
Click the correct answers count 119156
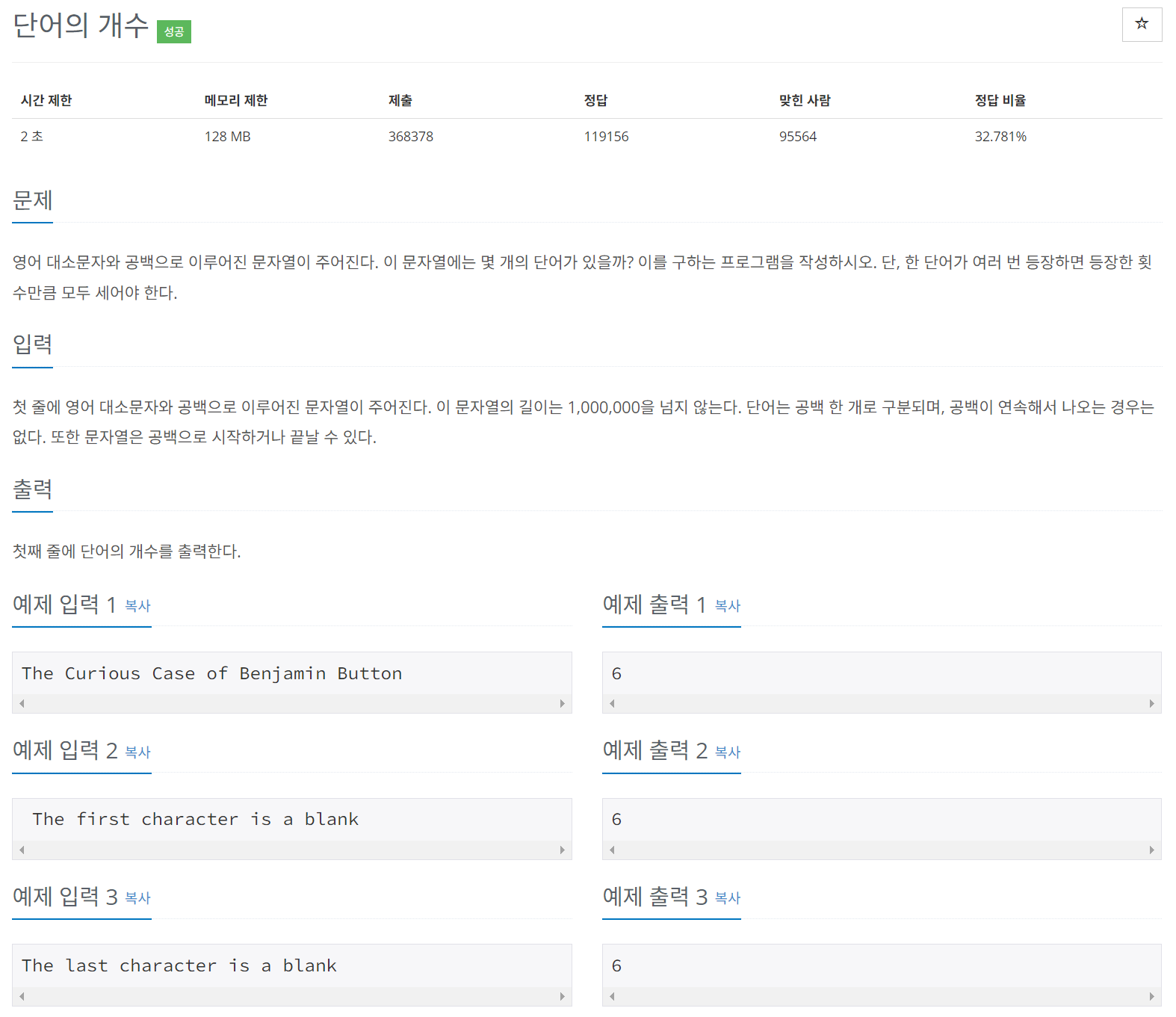pyautogui.click(x=607, y=136)
